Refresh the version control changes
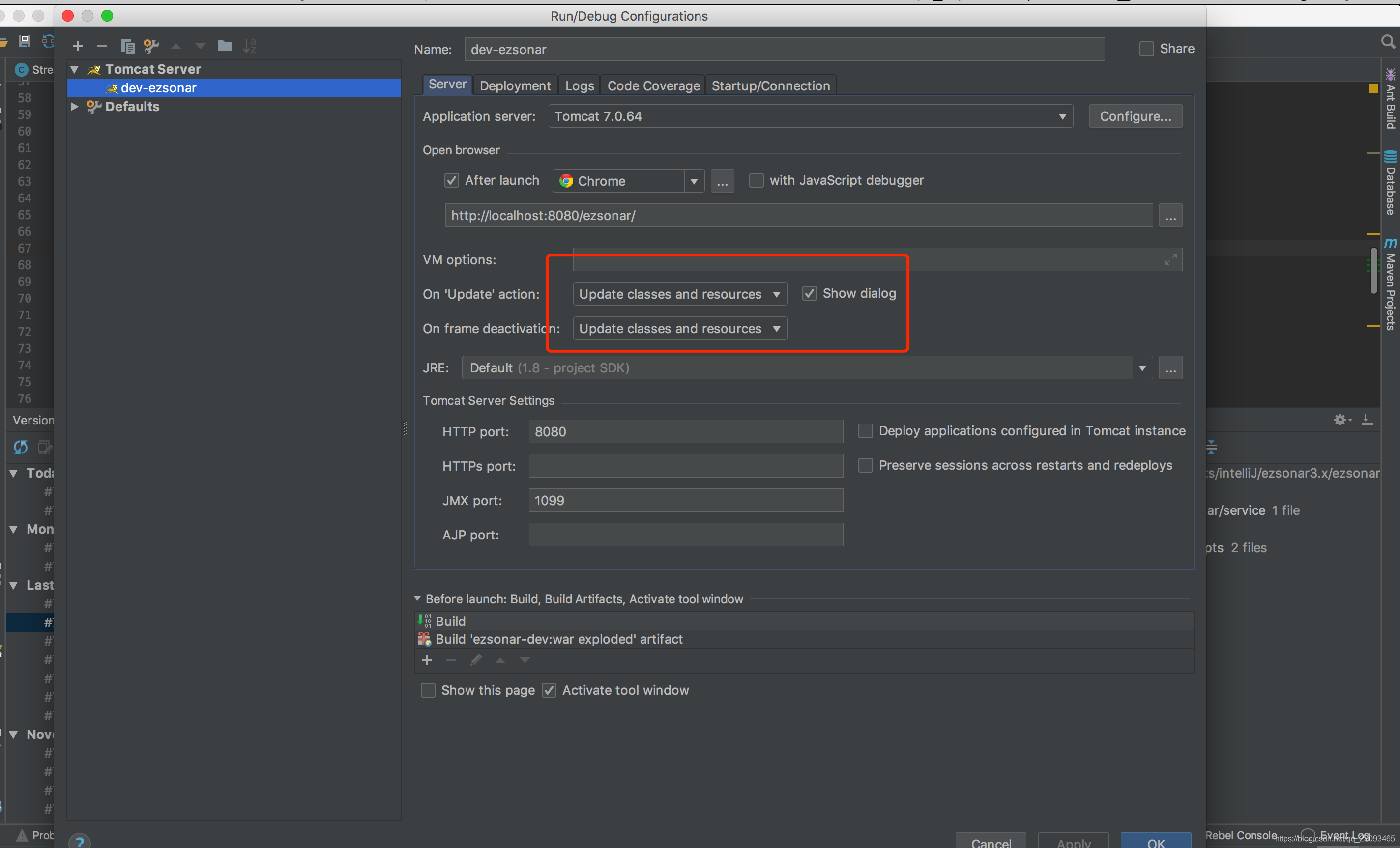 click(x=21, y=448)
